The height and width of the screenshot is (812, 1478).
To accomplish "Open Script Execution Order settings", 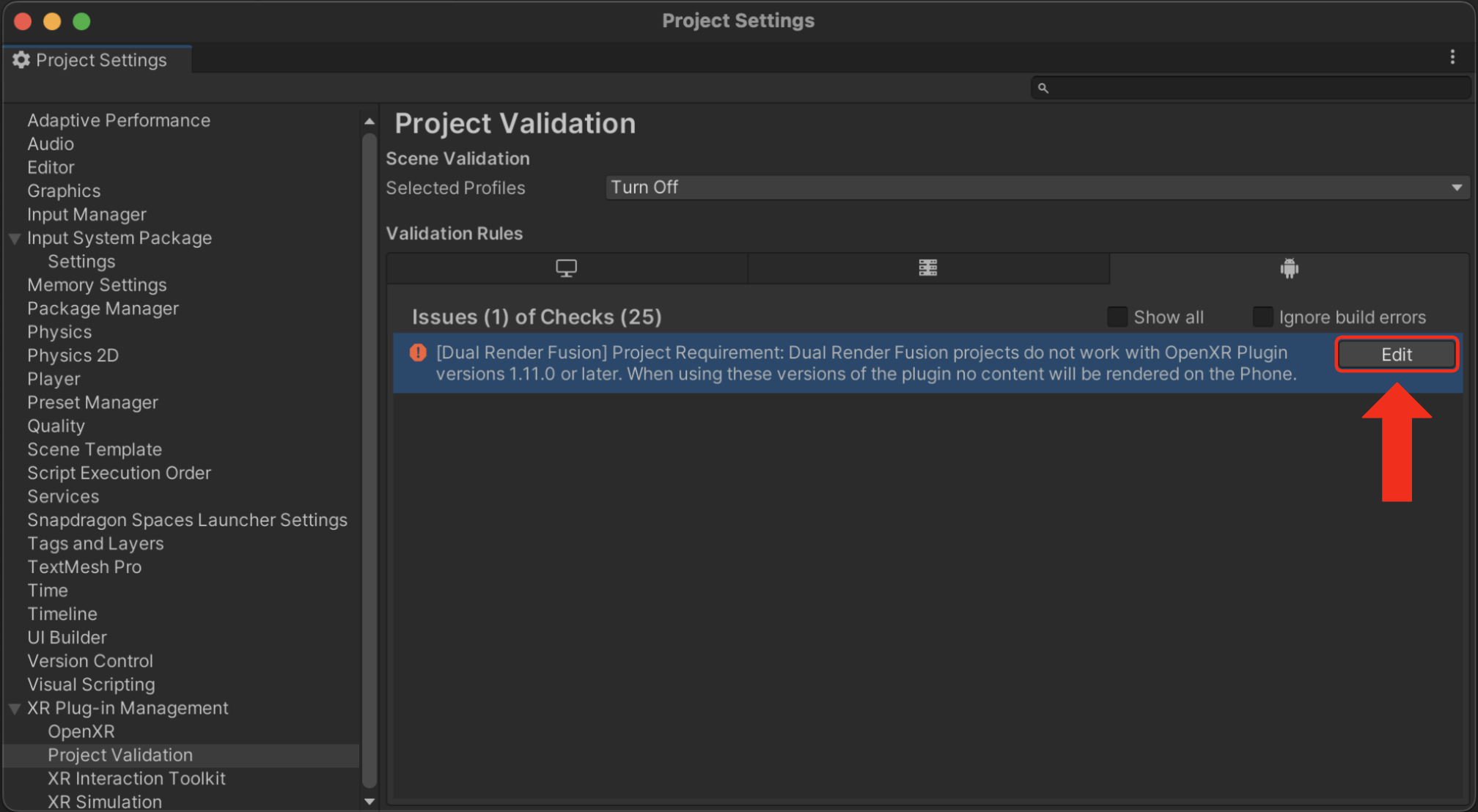I will tap(119, 473).
